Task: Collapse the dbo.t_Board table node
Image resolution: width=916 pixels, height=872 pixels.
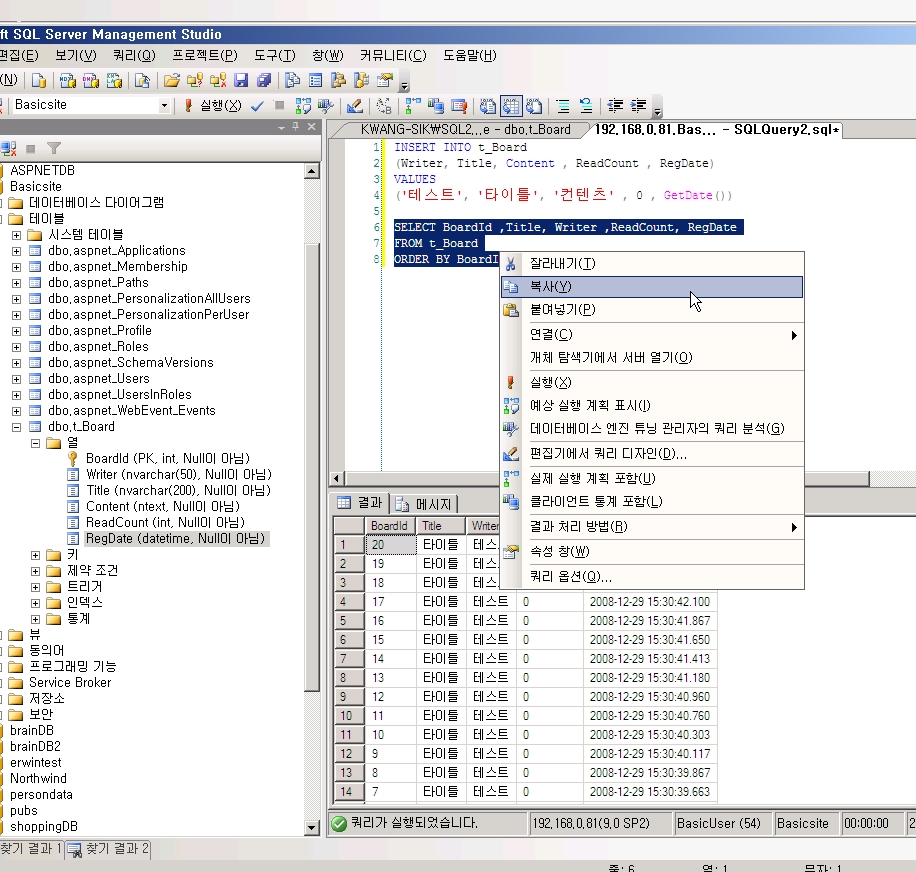Action: pyautogui.click(x=16, y=427)
